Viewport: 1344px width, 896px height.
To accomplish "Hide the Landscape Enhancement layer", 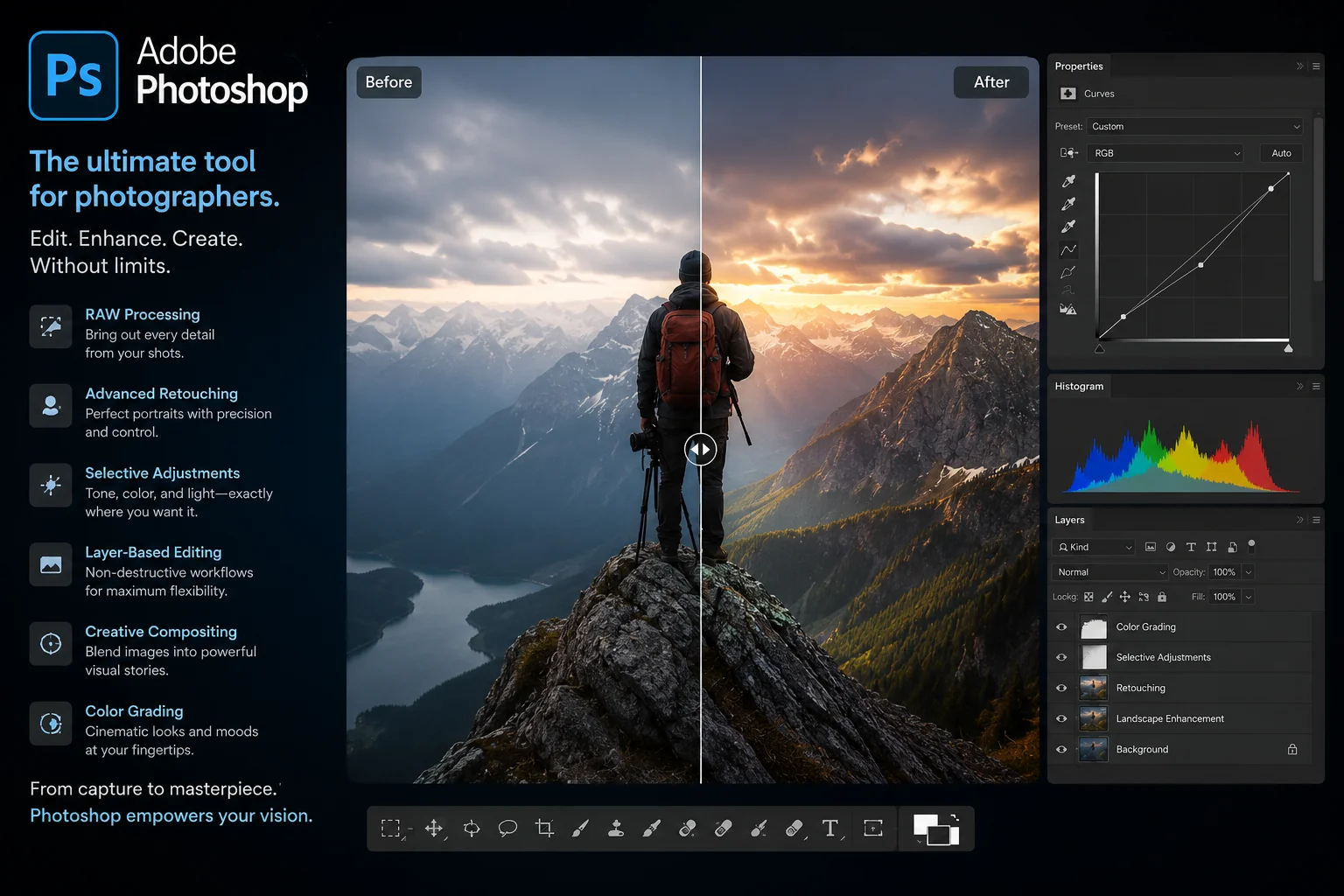I will [1061, 718].
